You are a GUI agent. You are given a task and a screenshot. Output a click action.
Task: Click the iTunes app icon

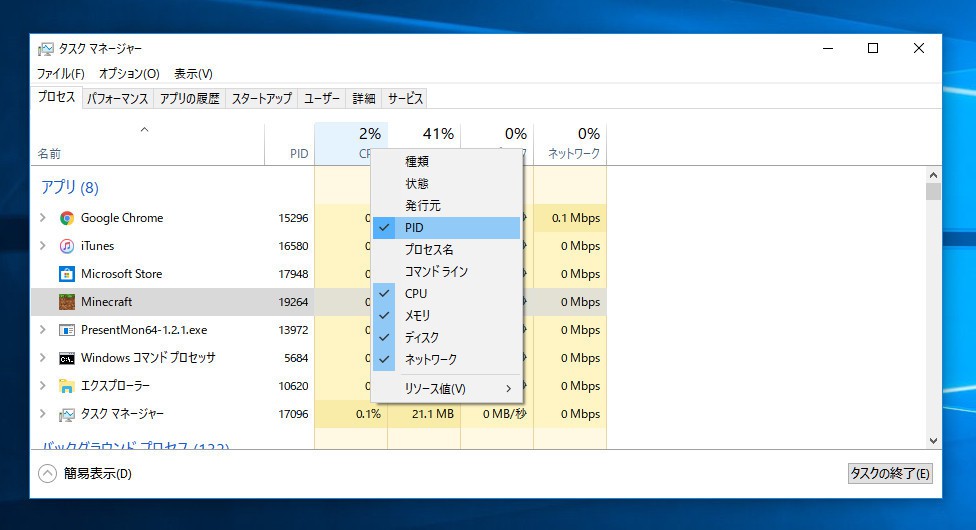[x=67, y=246]
